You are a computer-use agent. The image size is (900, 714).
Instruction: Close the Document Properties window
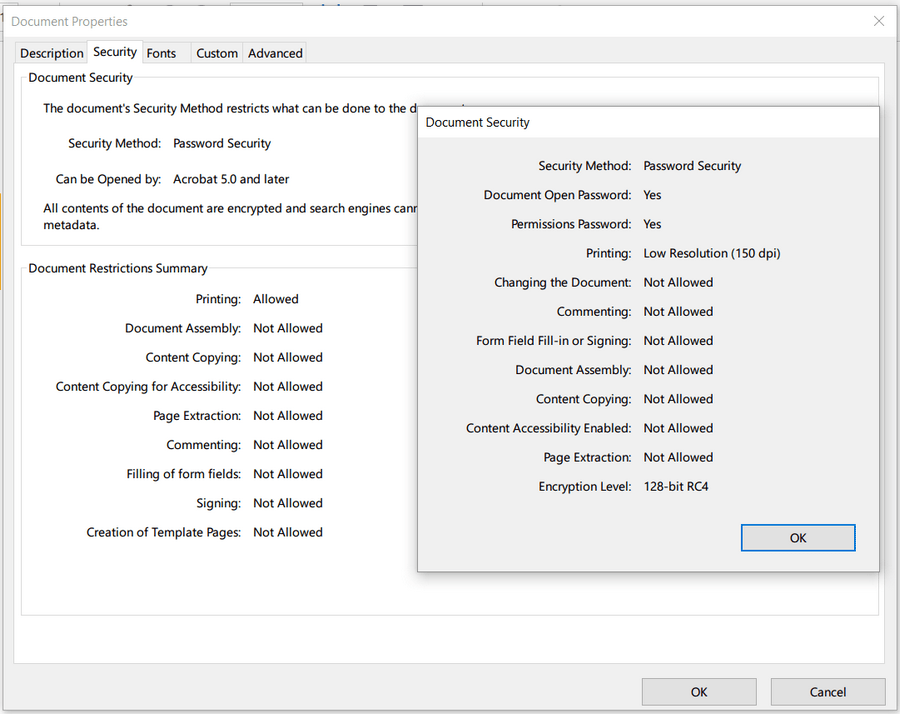(x=879, y=21)
